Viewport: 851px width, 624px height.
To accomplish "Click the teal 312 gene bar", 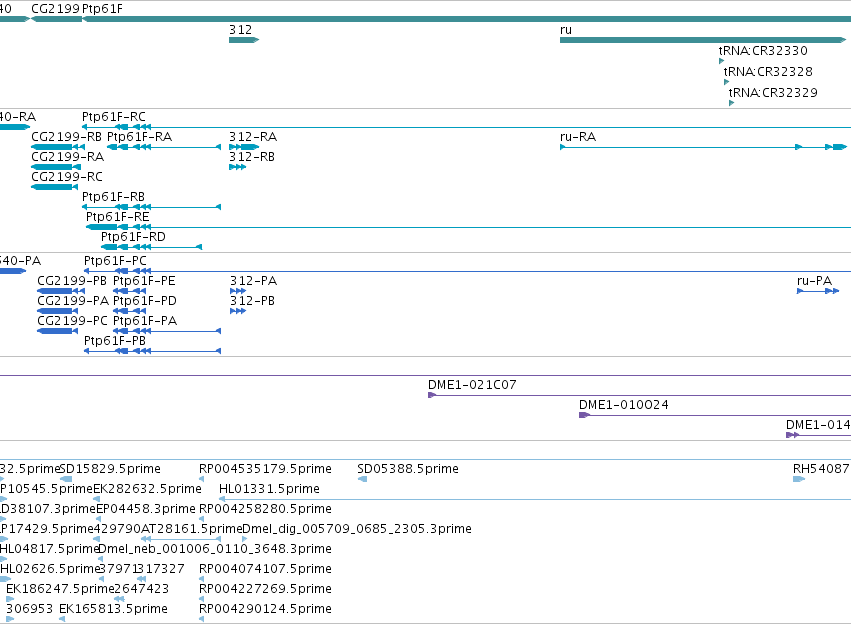I will click(x=244, y=40).
